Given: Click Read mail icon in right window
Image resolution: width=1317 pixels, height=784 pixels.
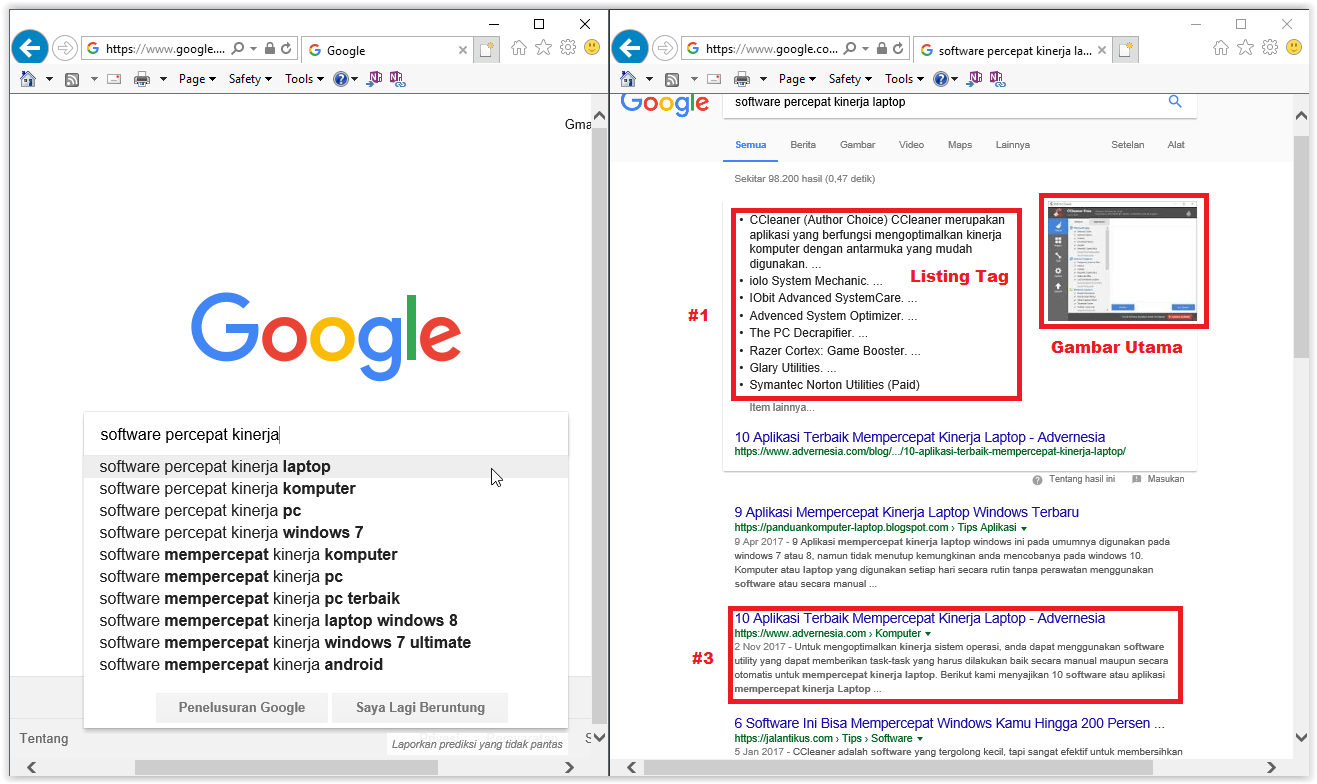Looking at the screenshot, I should 714,79.
